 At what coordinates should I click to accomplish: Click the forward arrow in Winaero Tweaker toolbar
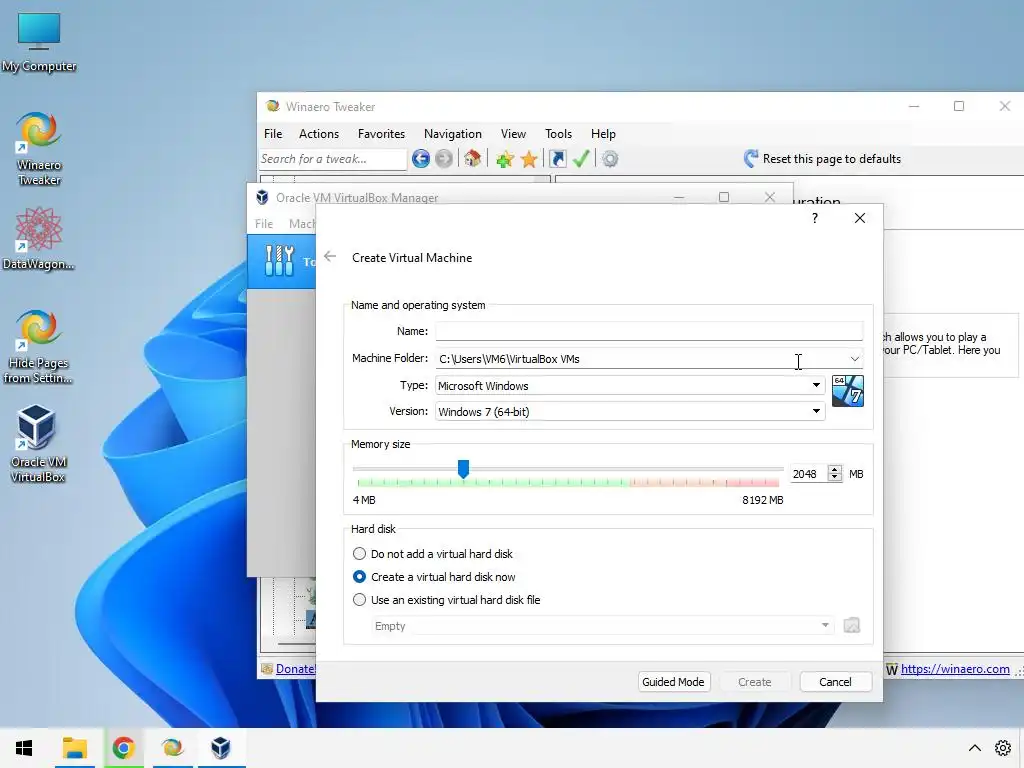(443, 159)
